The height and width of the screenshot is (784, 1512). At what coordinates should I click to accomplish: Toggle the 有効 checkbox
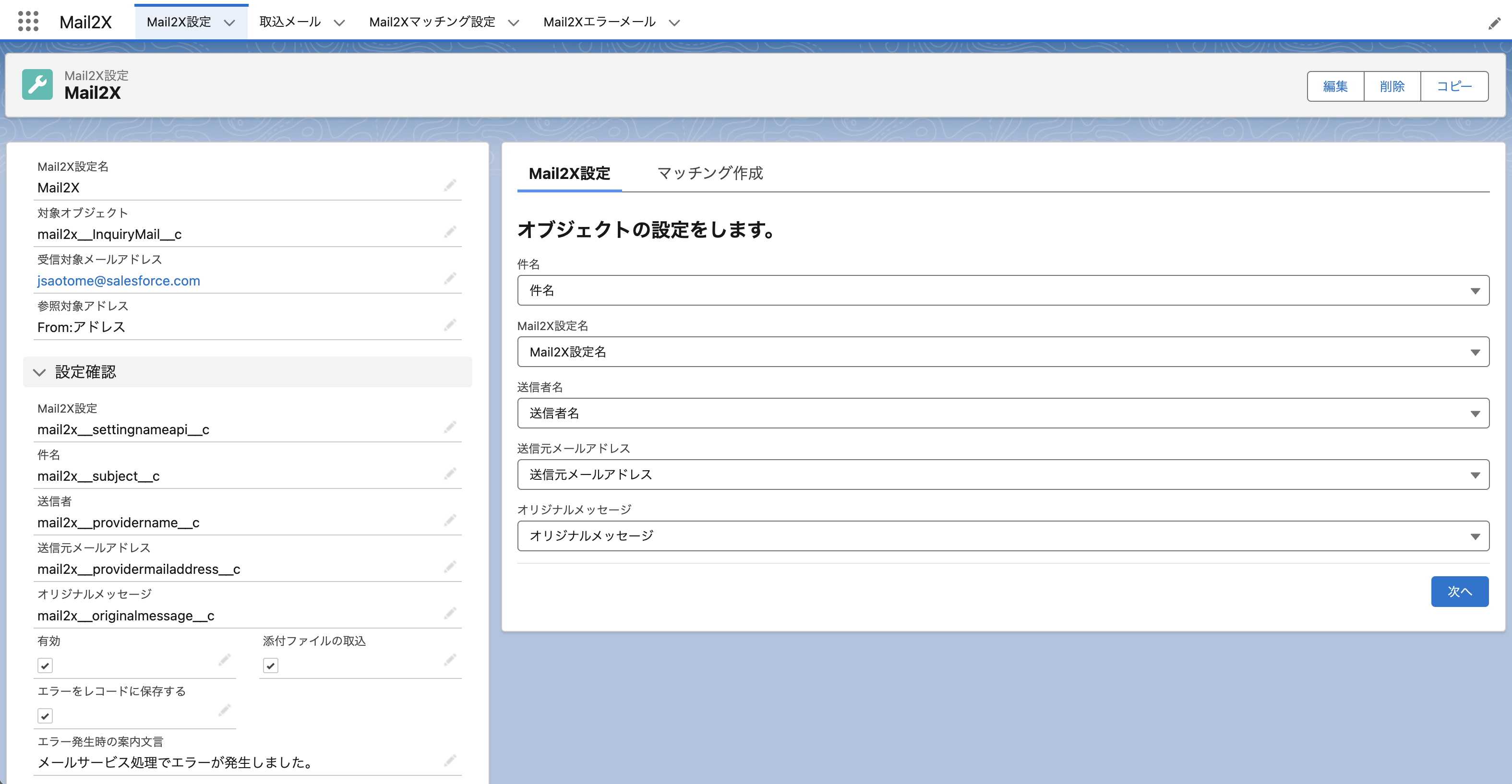coord(45,665)
